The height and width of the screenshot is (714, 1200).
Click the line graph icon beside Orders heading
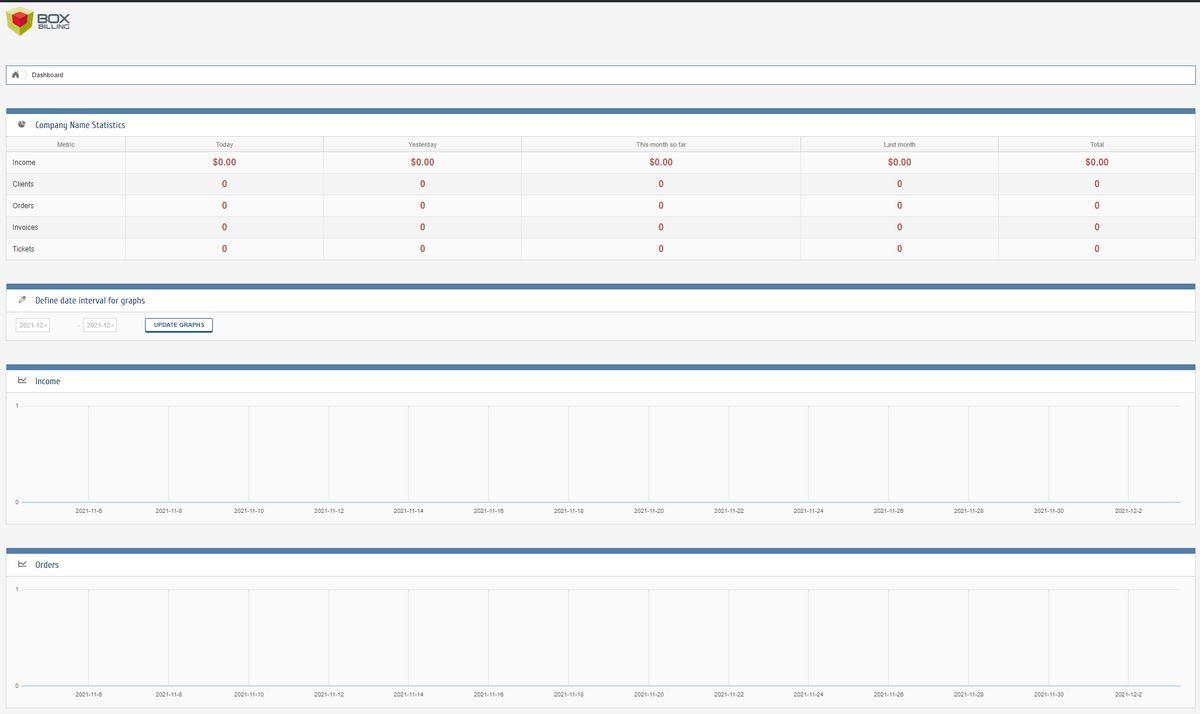[22, 564]
